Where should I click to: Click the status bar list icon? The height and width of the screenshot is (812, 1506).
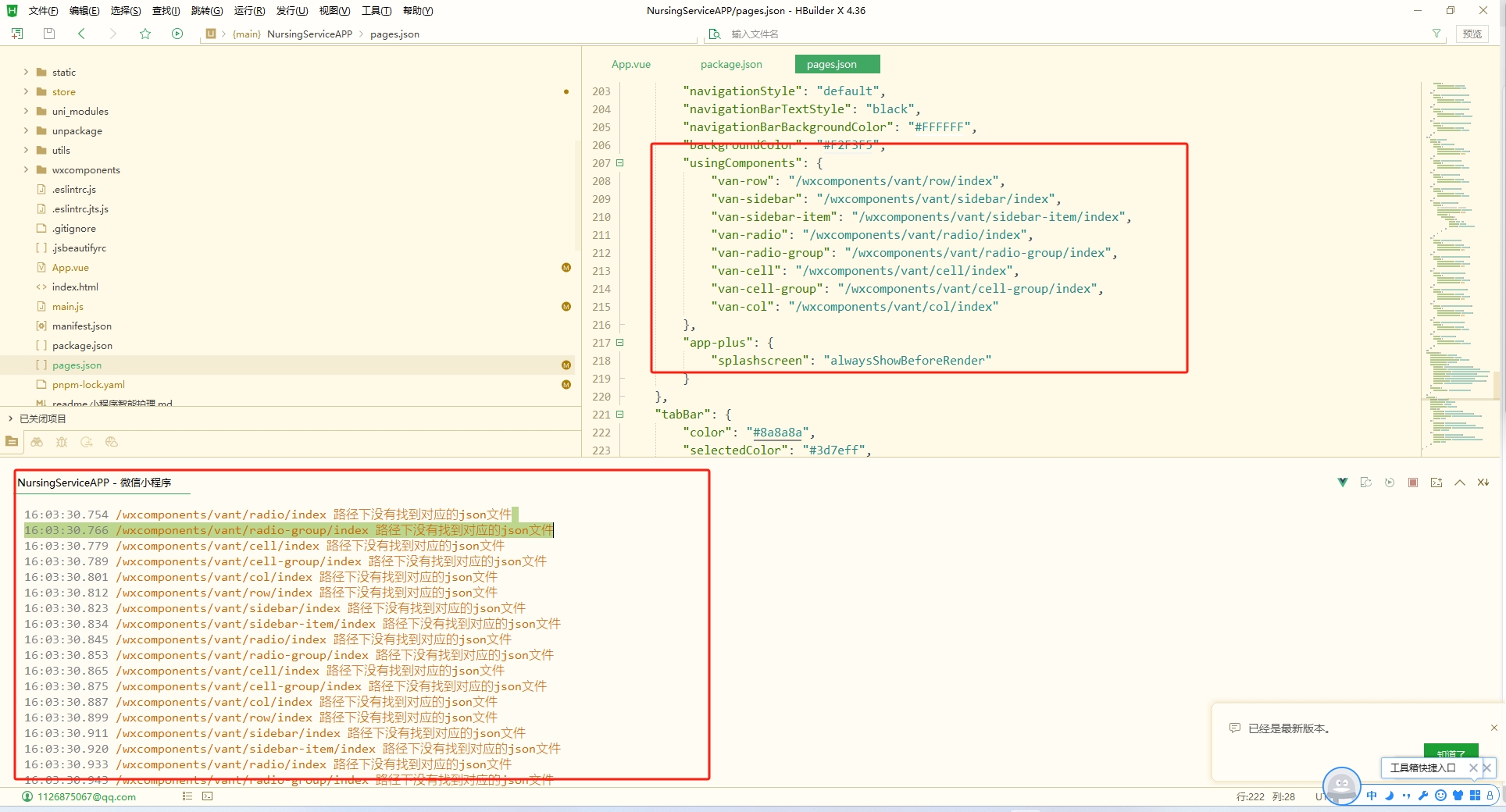pyautogui.click(x=187, y=796)
